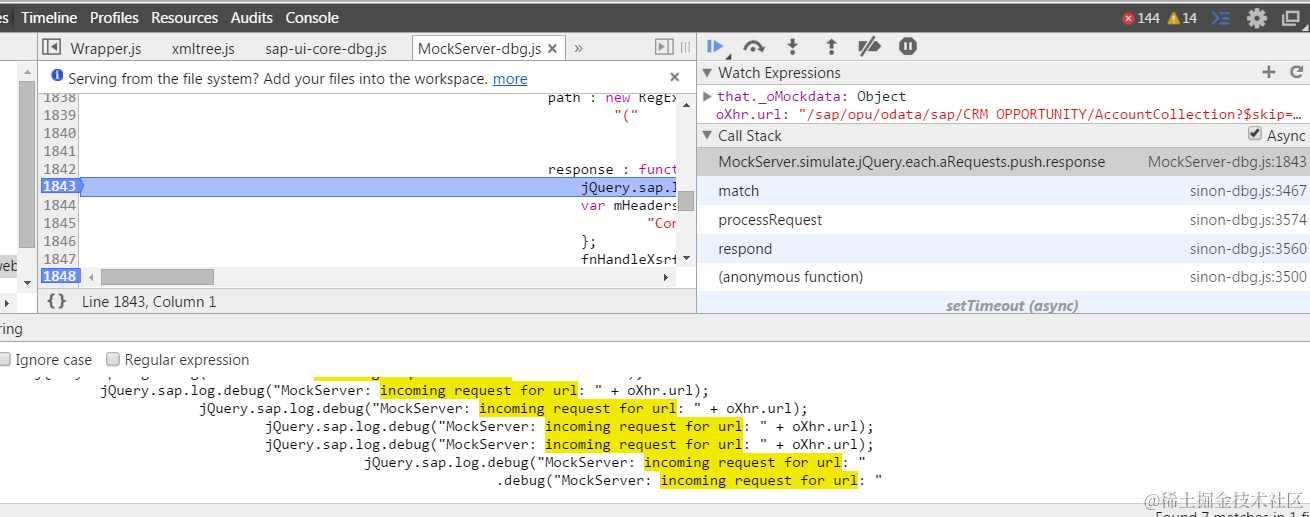Toggle pause on exceptions icon

tap(908, 46)
